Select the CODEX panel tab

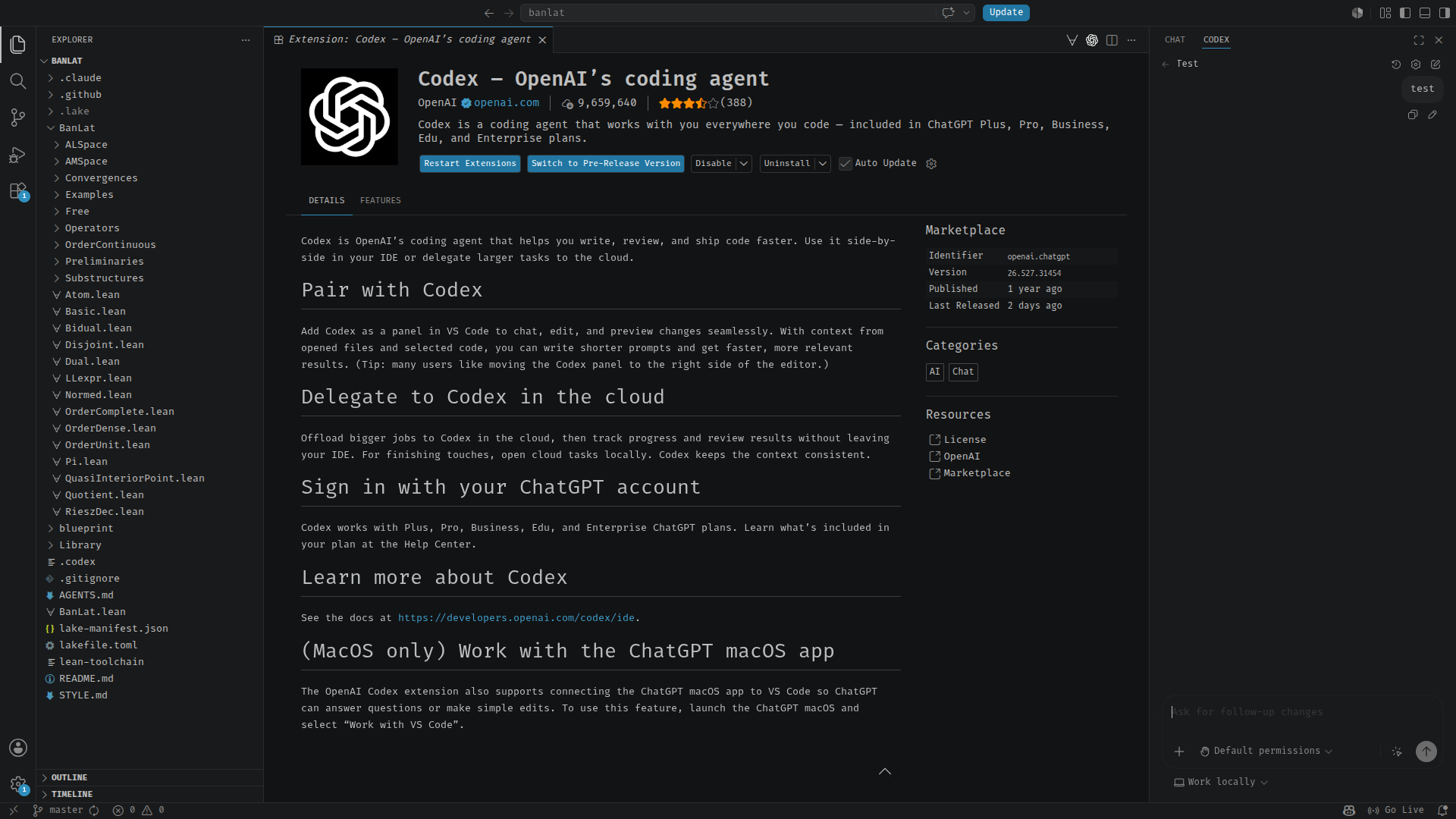pyautogui.click(x=1216, y=40)
